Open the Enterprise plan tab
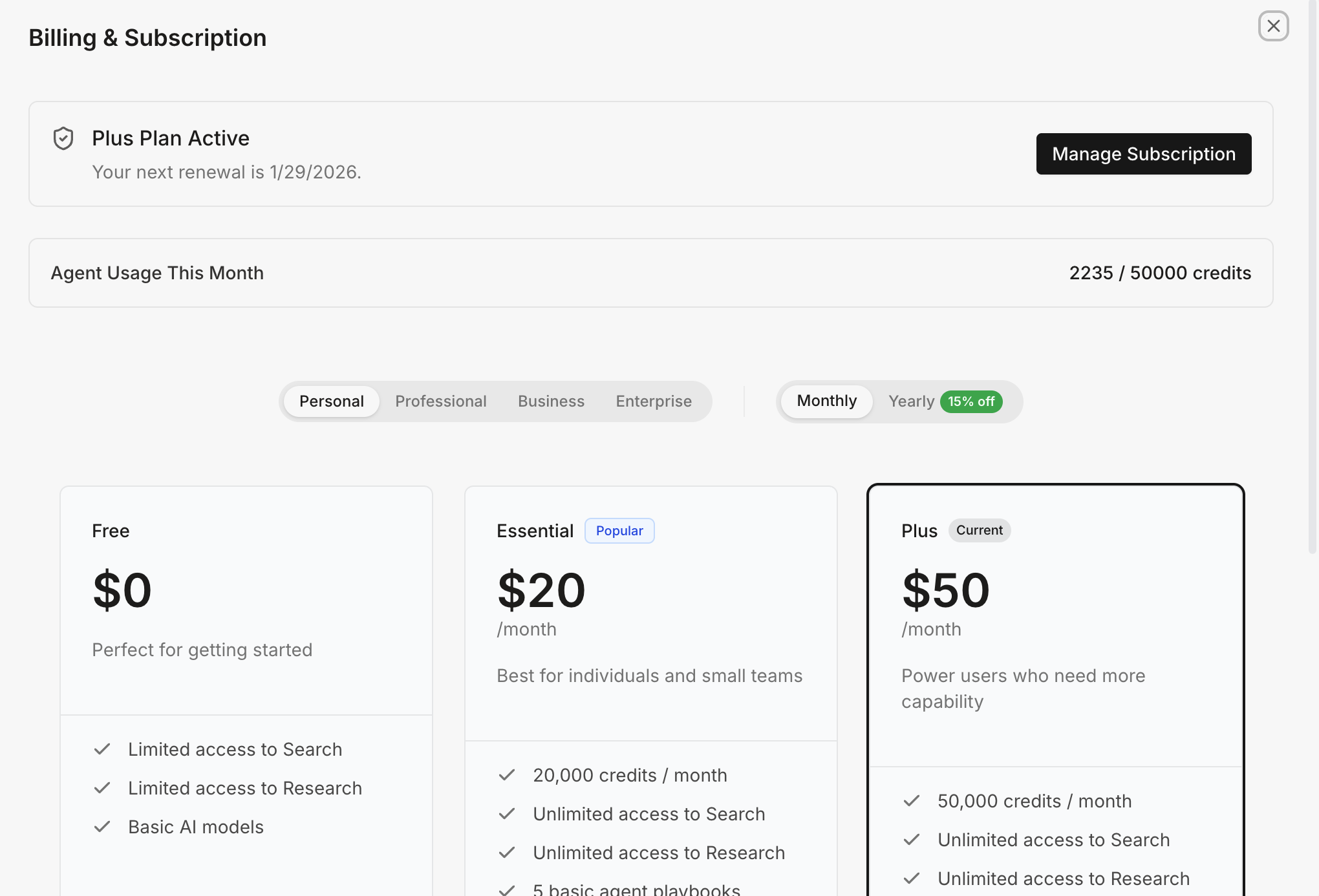This screenshot has height=896, width=1319. (653, 401)
